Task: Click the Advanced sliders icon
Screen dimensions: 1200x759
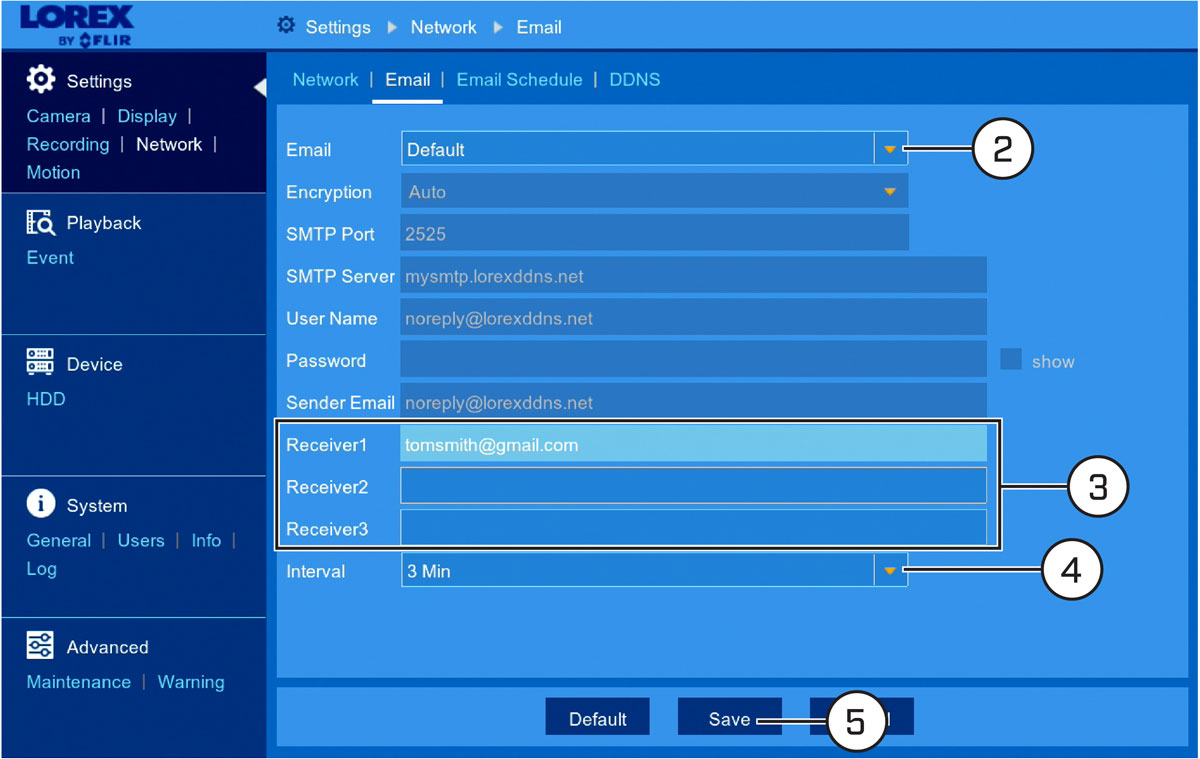Action: tap(40, 646)
